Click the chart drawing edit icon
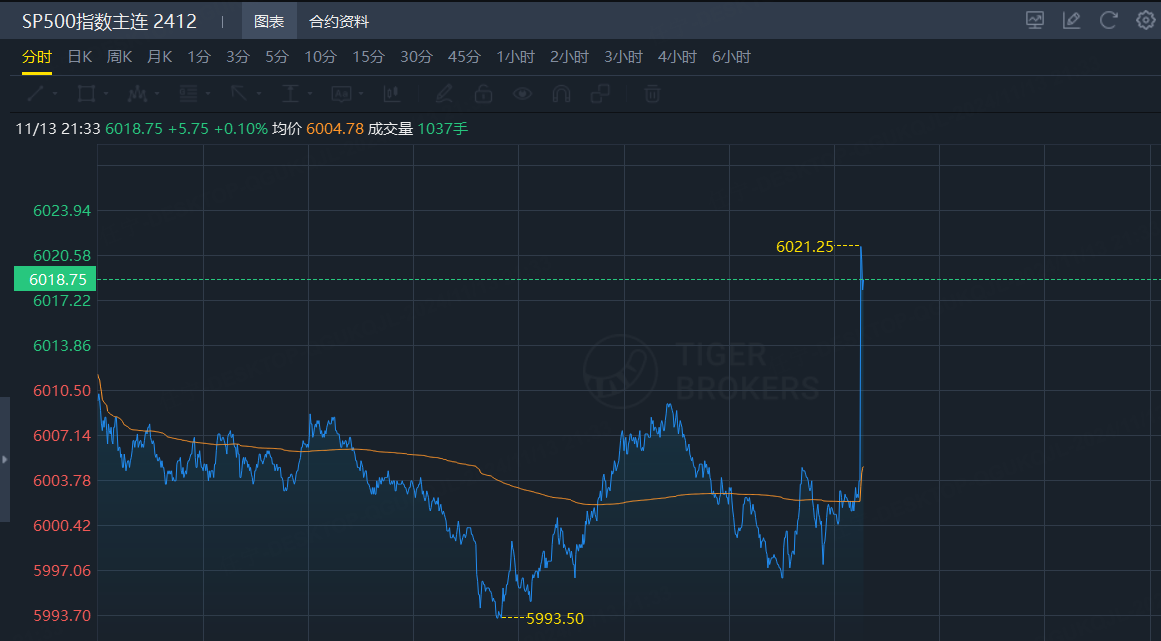Image resolution: width=1161 pixels, height=641 pixels. (1071, 20)
